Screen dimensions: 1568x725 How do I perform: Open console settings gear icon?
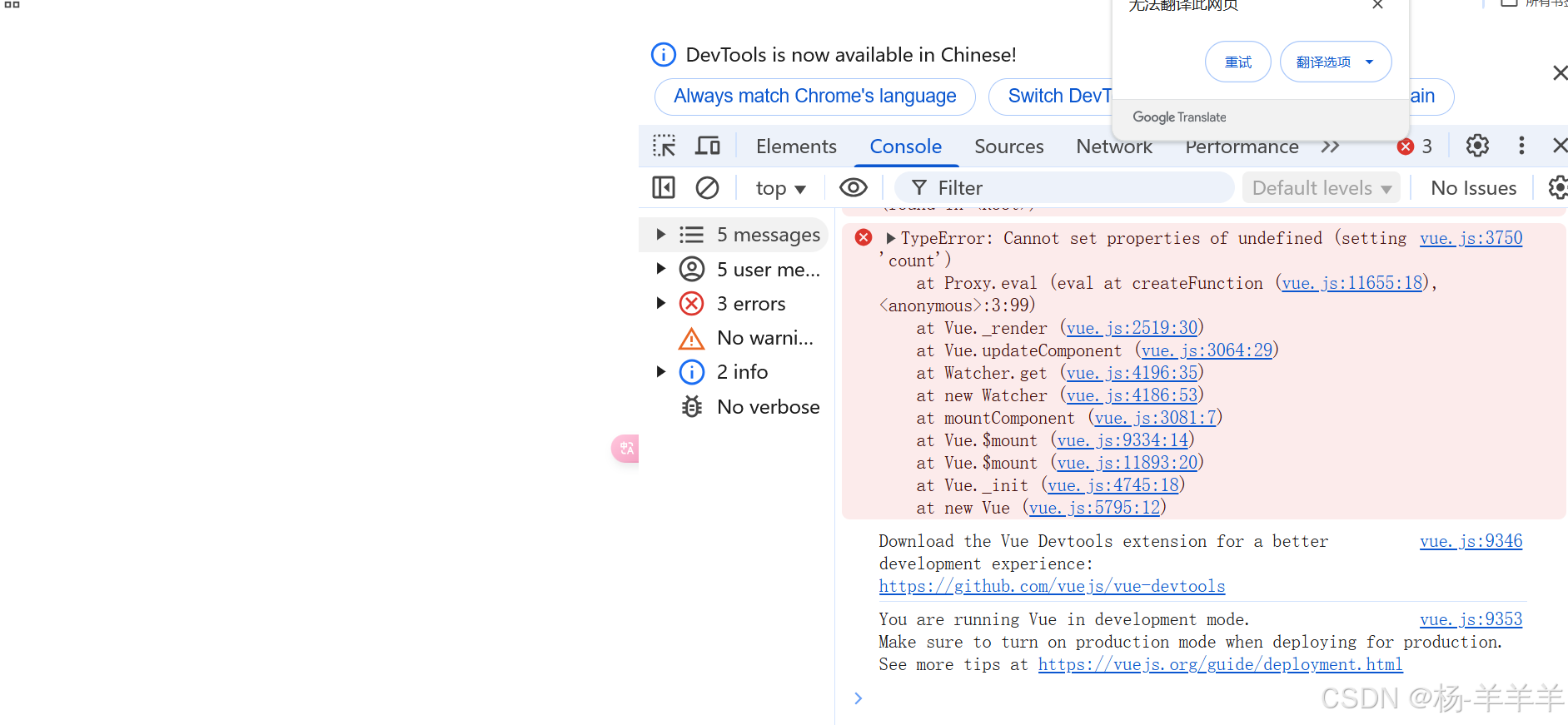click(x=1557, y=187)
